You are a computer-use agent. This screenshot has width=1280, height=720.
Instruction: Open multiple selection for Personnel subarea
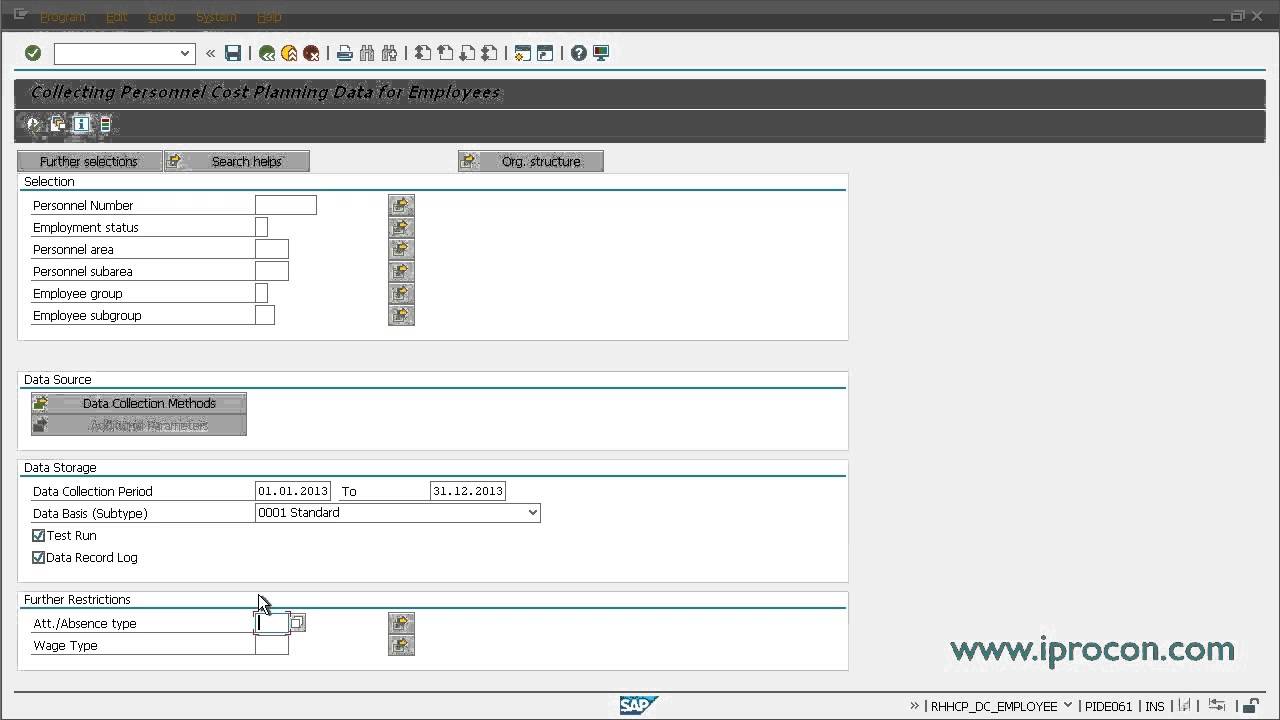401,271
